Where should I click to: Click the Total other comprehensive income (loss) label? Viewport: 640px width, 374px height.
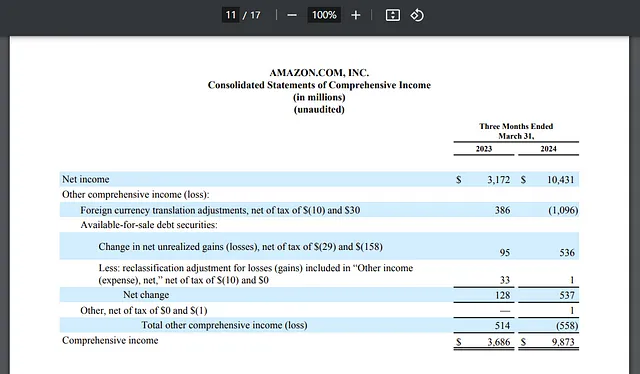click(x=224, y=325)
